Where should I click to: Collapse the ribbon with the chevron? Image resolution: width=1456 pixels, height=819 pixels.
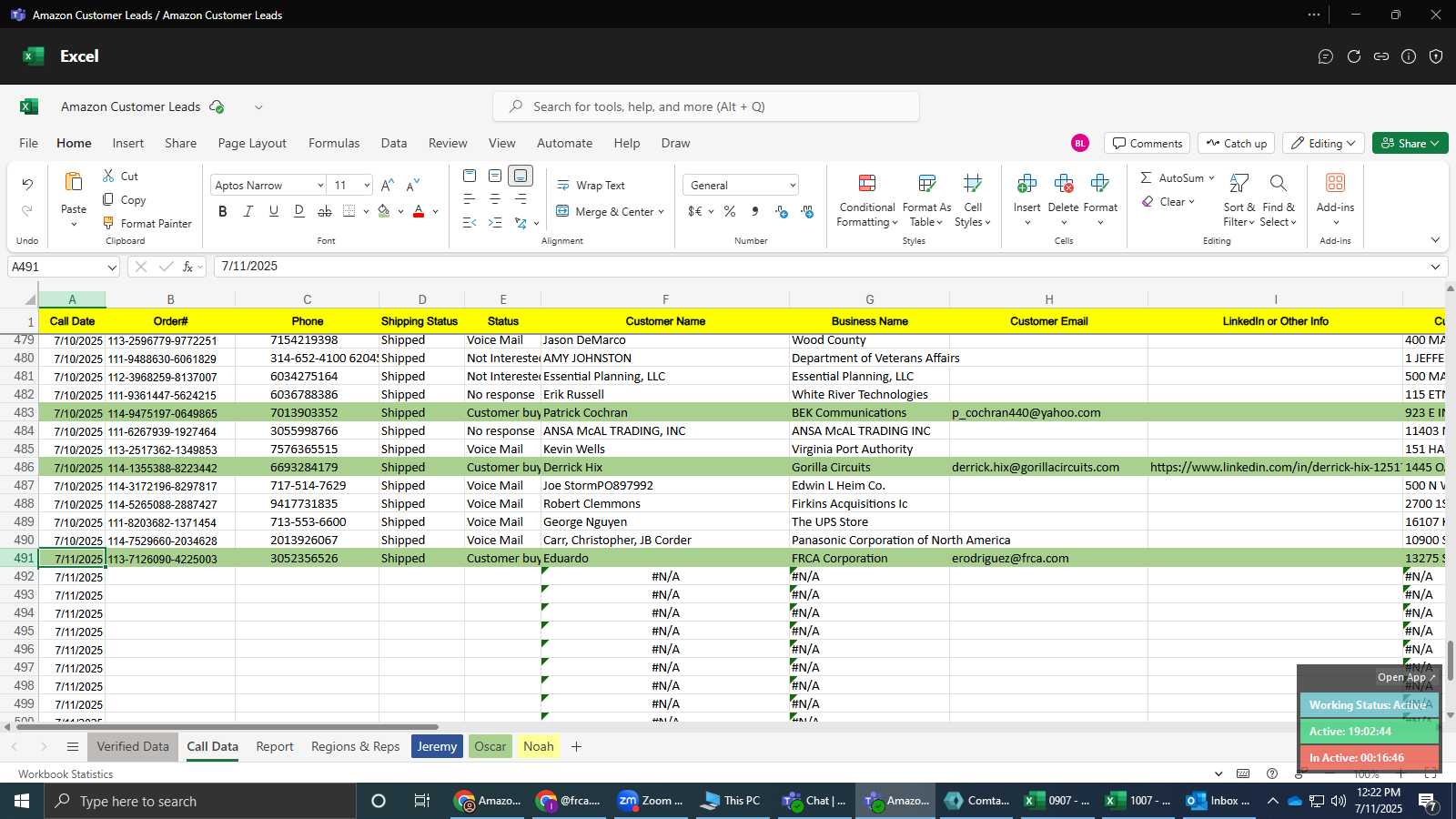[1435, 240]
